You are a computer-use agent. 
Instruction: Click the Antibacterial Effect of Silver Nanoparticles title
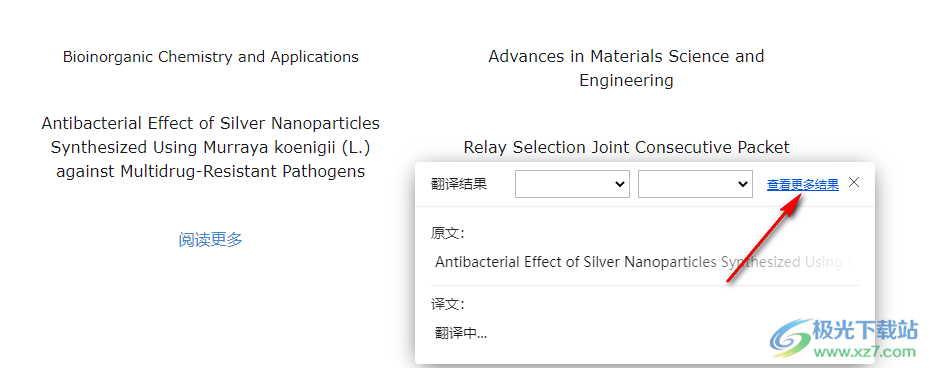click(210, 148)
